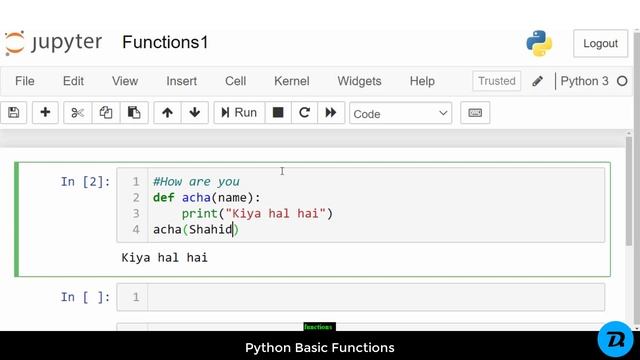The height and width of the screenshot is (360, 640).
Task: Click the def acha(name): code line
Action: [207, 198]
